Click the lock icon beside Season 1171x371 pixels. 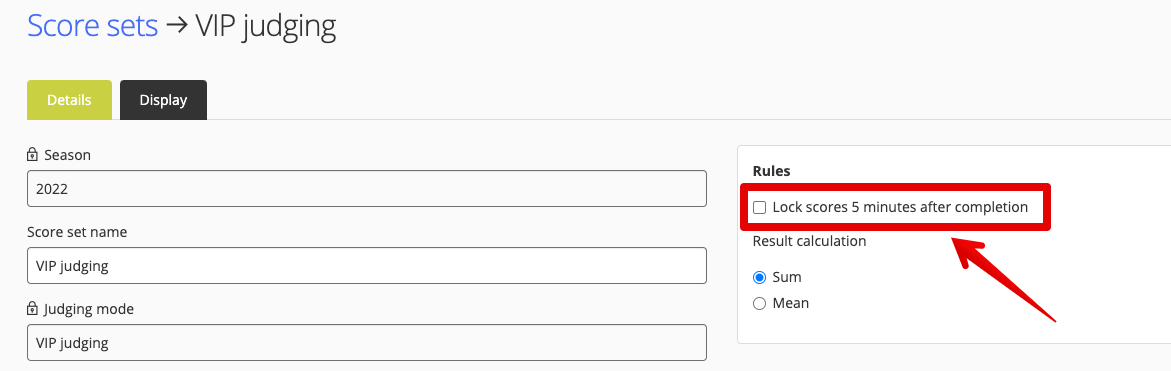point(32,155)
